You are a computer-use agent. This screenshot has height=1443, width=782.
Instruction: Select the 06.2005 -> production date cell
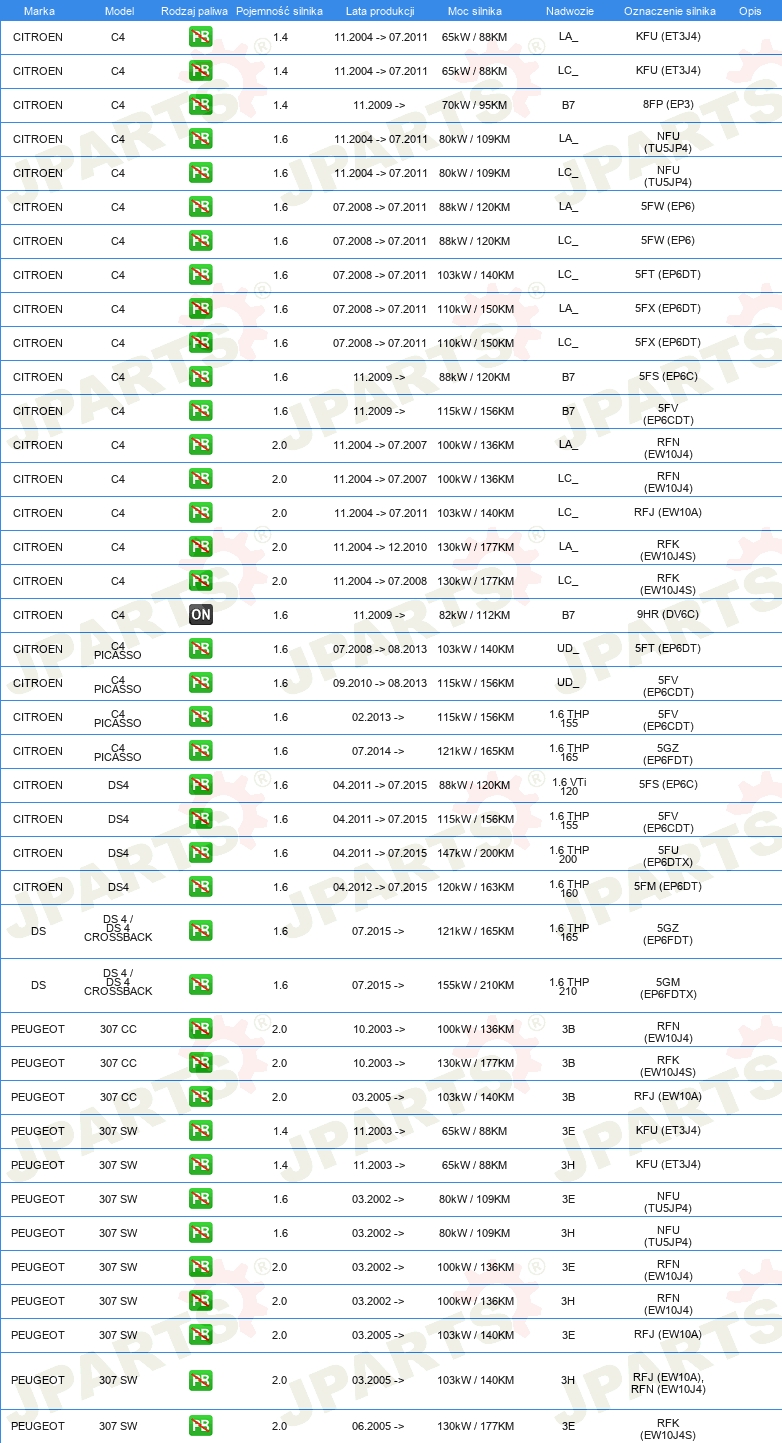click(x=379, y=1427)
